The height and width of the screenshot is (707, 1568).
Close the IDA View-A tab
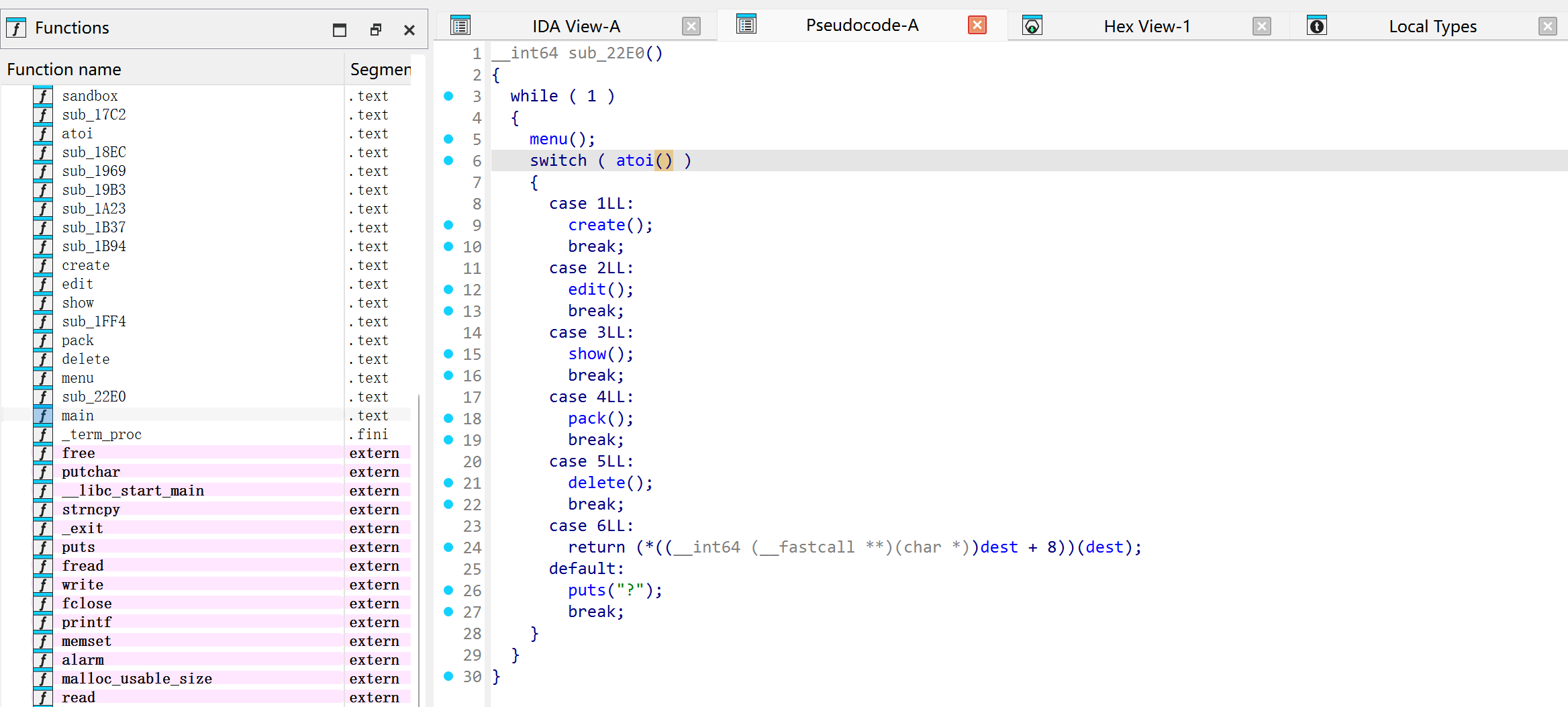pos(691,26)
